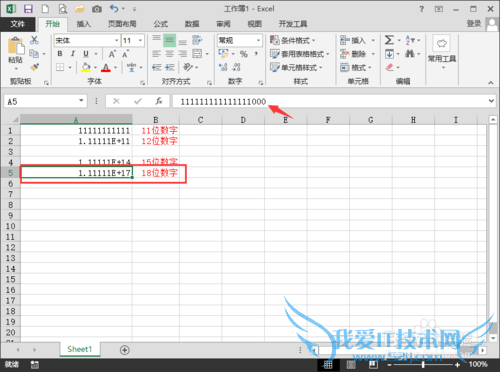Click the red font color swatch
This screenshot has height=372, width=500.
click(x=106, y=67)
